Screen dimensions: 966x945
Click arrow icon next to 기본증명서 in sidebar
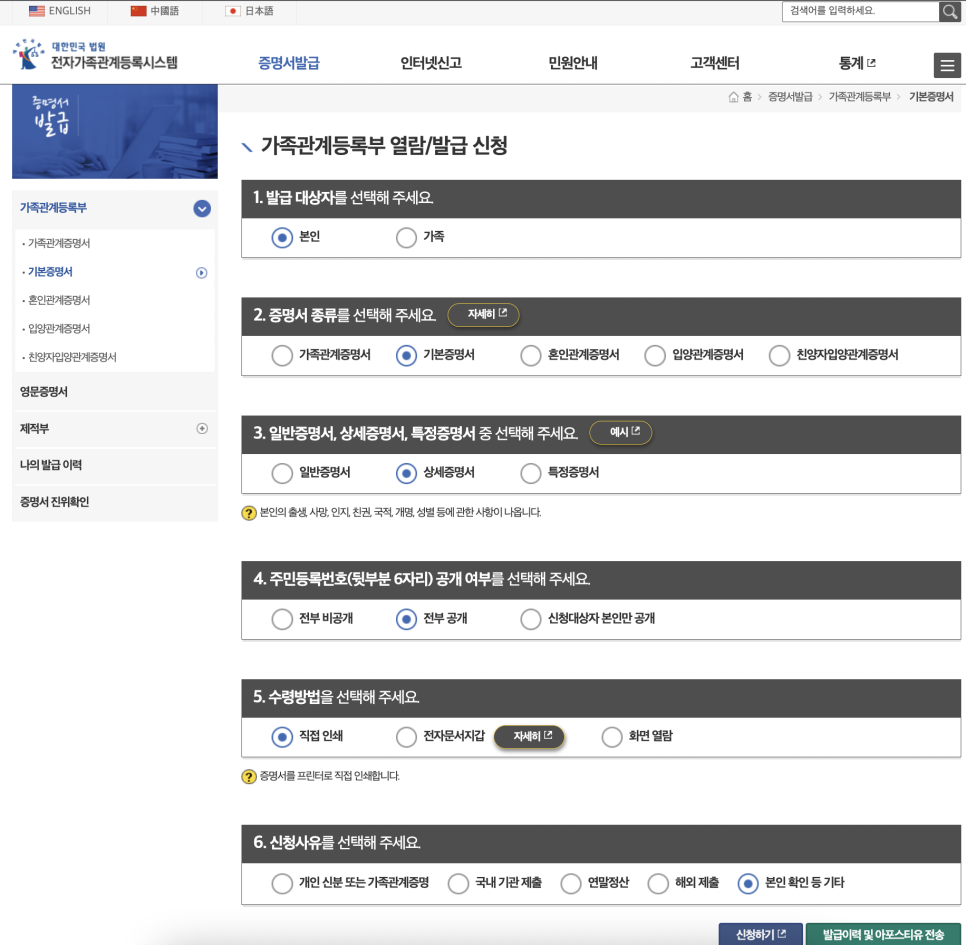point(201,272)
